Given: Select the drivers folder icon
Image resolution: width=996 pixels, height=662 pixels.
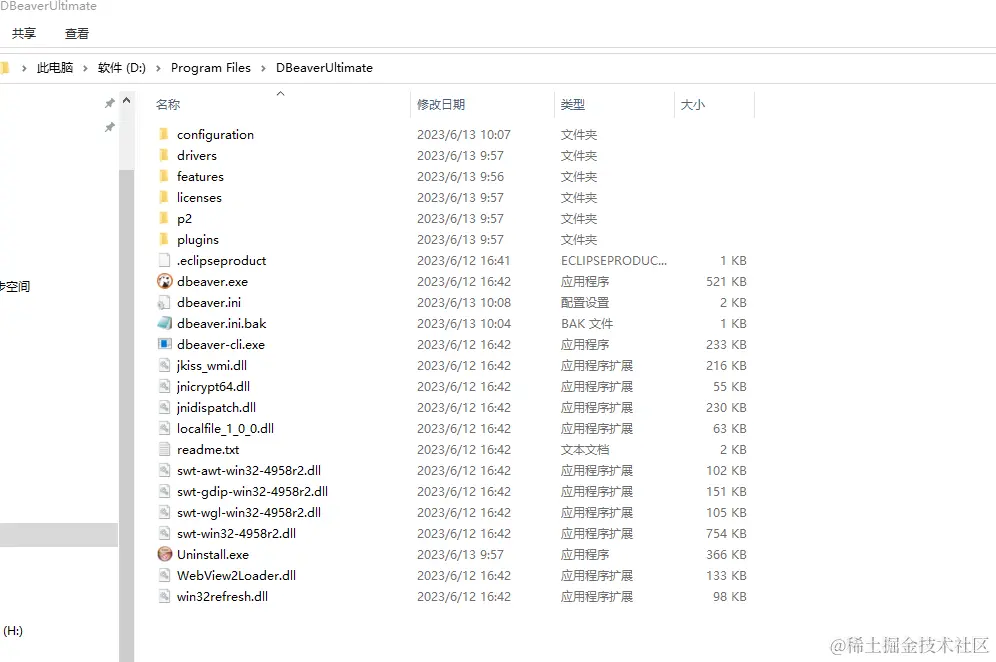Looking at the screenshot, I should coord(164,155).
